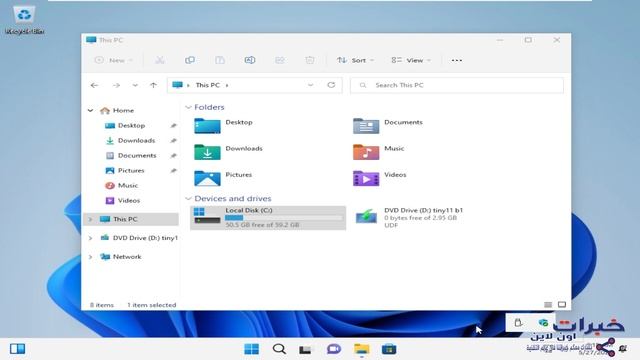Expand the This PC tree node
This screenshot has height=360, width=640.
[x=90, y=219]
